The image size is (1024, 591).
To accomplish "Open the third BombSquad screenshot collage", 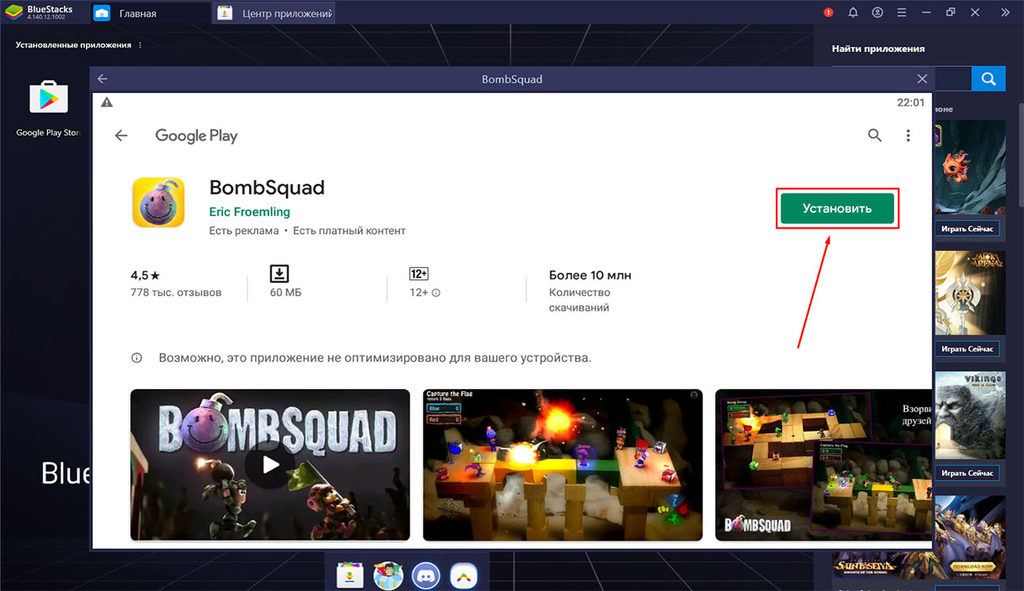I will coord(824,465).
